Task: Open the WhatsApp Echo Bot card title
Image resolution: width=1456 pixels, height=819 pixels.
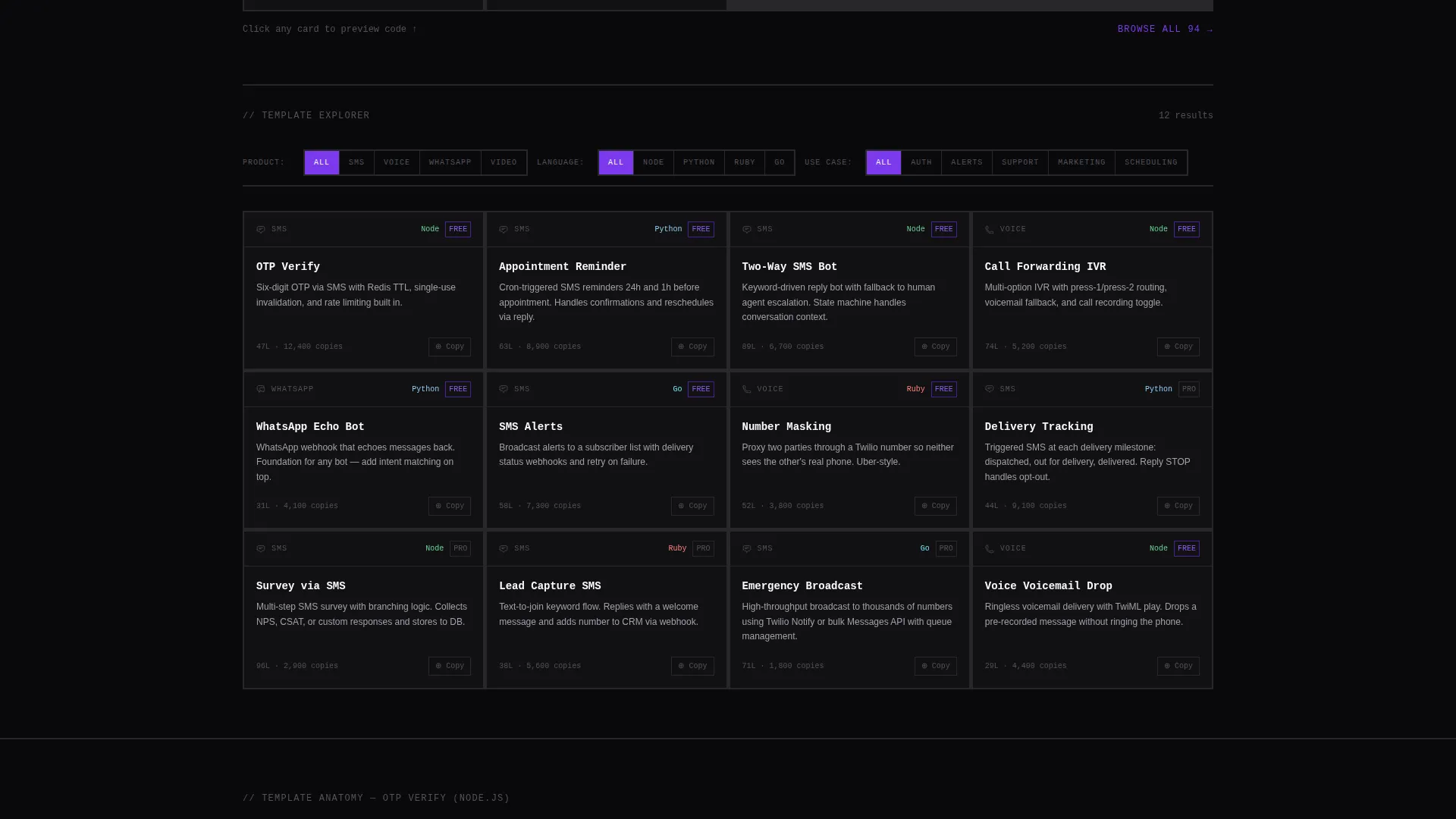Action: point(310,427)
